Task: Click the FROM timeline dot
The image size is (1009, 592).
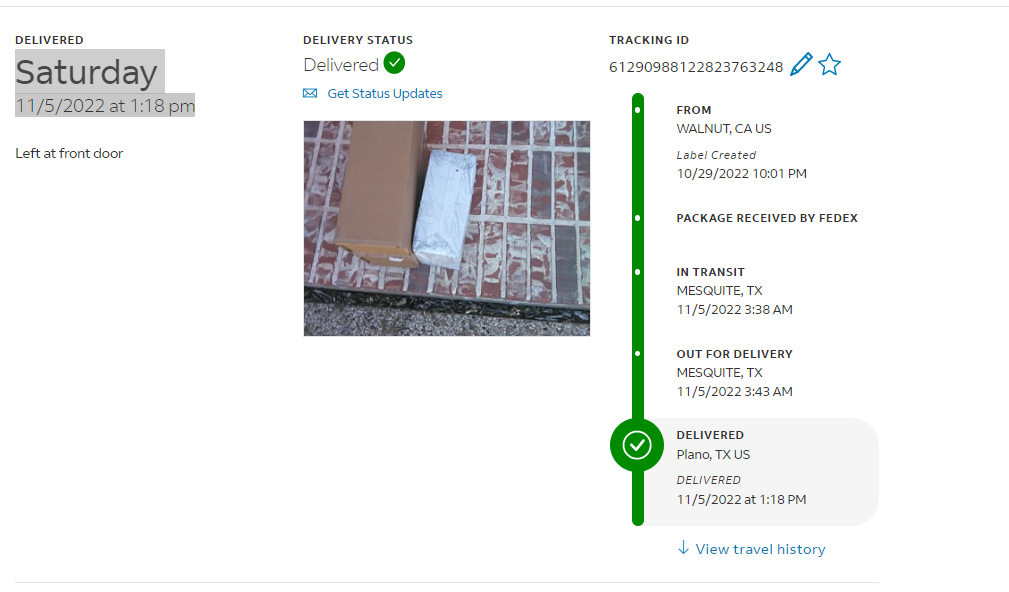Action: point(638,110)
